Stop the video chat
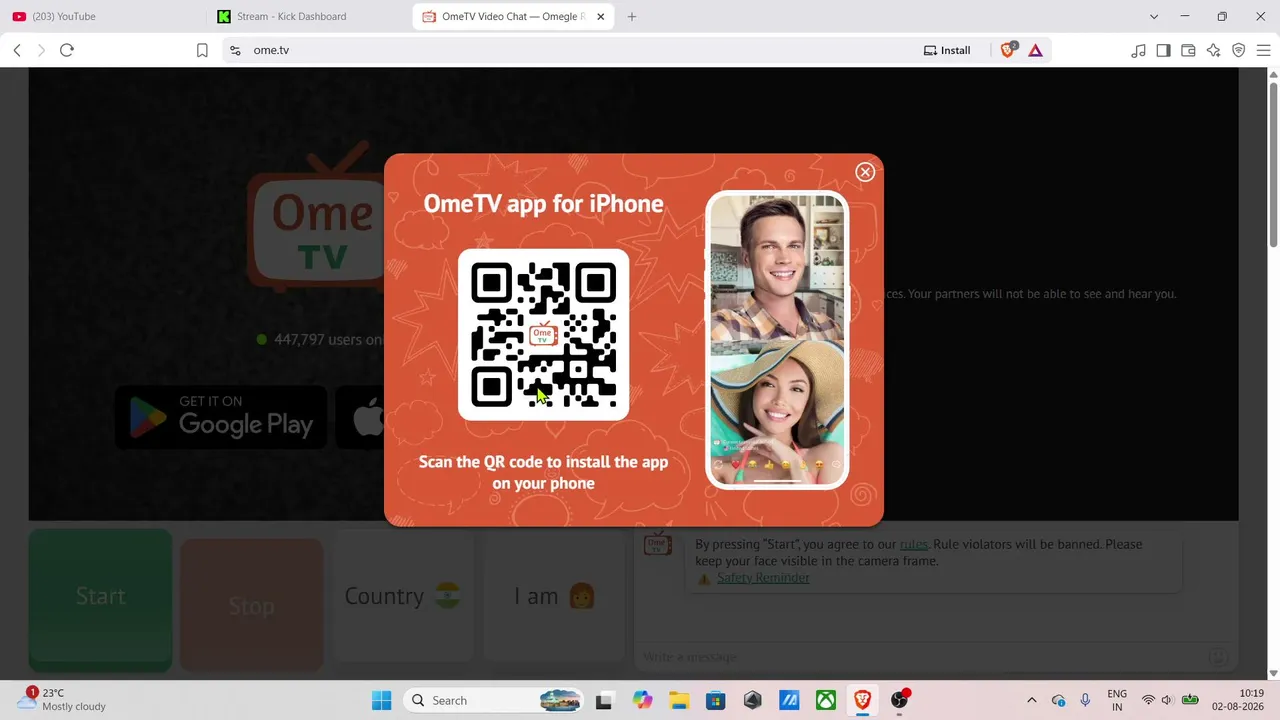Viewport: 1280px width, 720px height. click(x=251, y=605)
